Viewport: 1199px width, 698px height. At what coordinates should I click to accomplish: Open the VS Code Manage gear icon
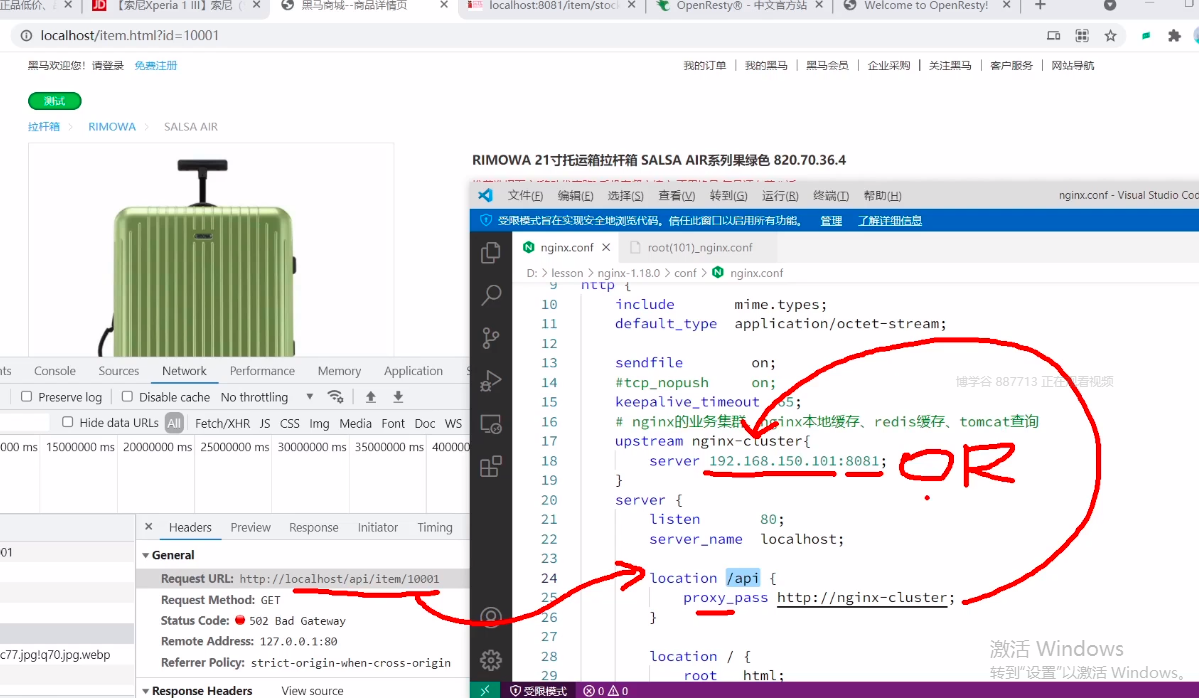tap(491, 659)
